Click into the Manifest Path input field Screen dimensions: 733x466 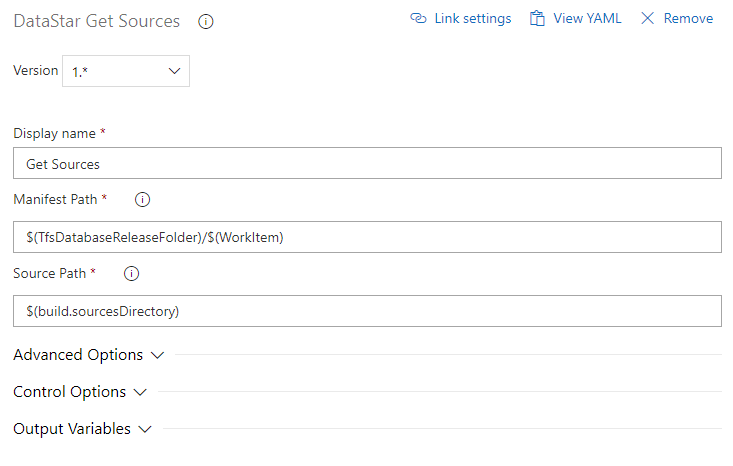tap(367, 237)
